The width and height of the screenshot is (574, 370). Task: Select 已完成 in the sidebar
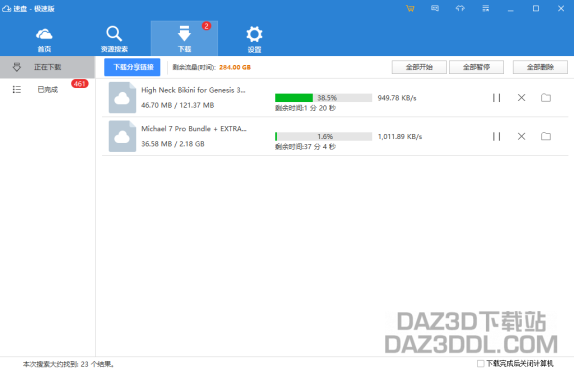tap(48, 89)
